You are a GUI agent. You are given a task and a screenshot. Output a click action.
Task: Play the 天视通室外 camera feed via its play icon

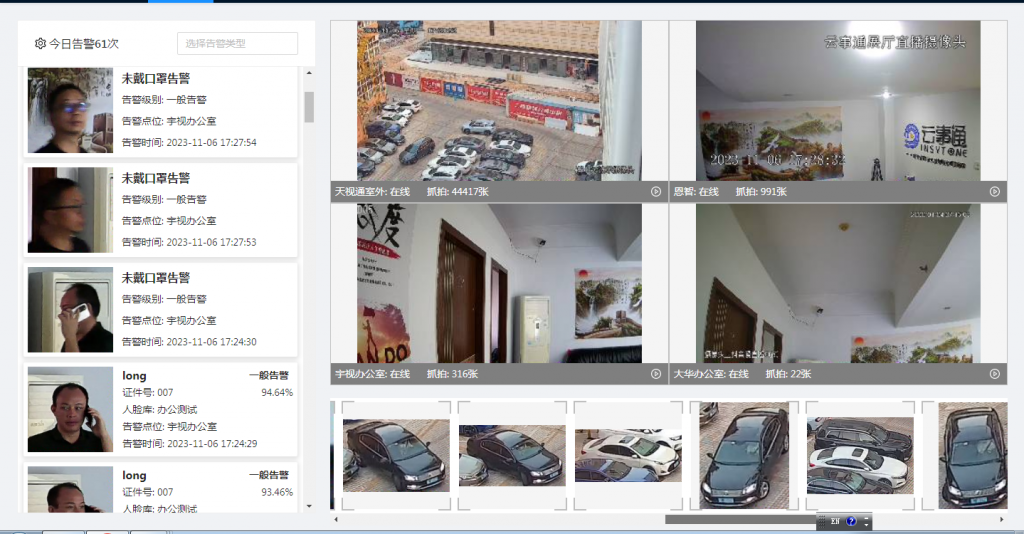656,191
